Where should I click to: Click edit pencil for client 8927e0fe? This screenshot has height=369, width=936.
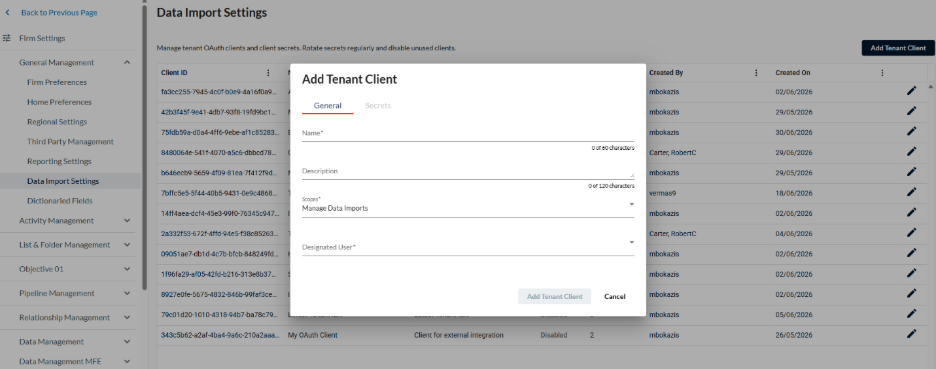[911, 293]
